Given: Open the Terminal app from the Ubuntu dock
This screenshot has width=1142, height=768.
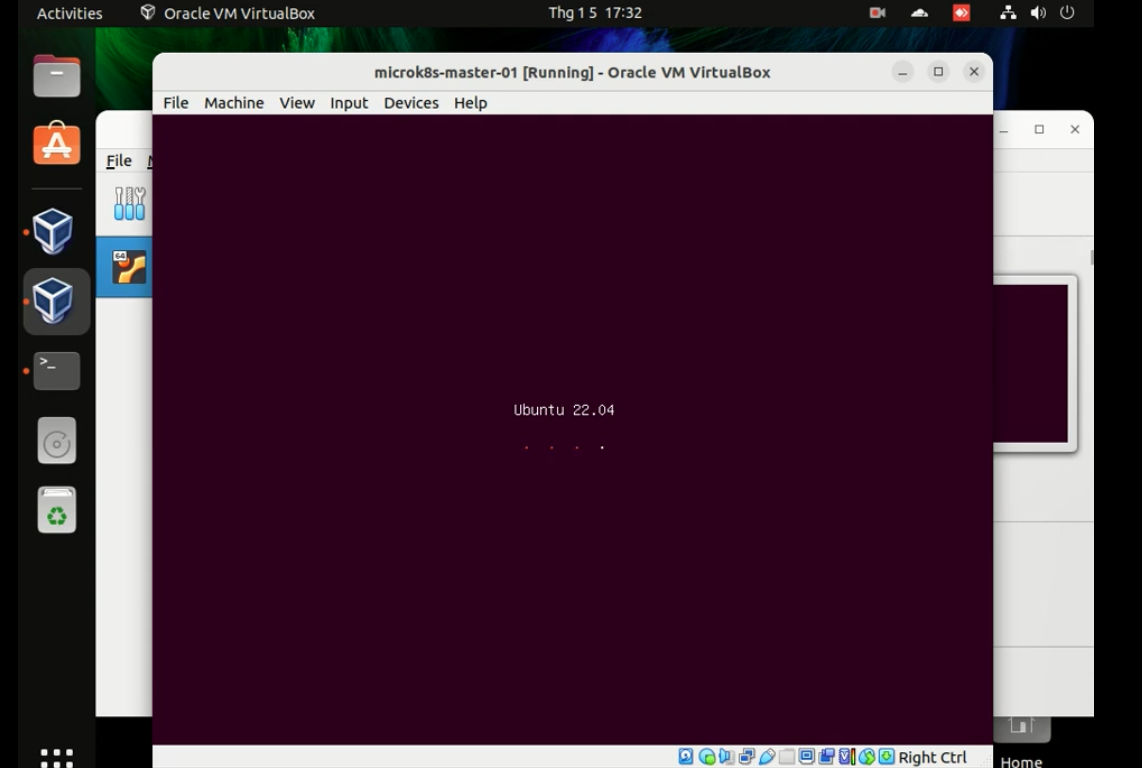Looking at the screenshot, I should pos(56,371).
